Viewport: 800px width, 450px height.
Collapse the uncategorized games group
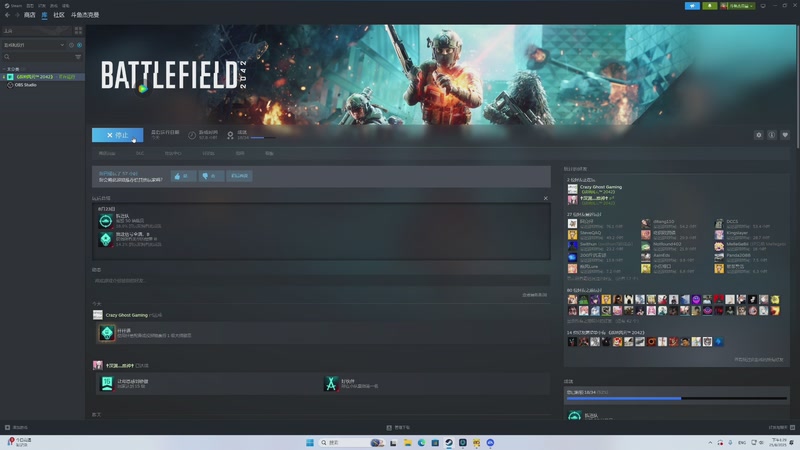4,69
